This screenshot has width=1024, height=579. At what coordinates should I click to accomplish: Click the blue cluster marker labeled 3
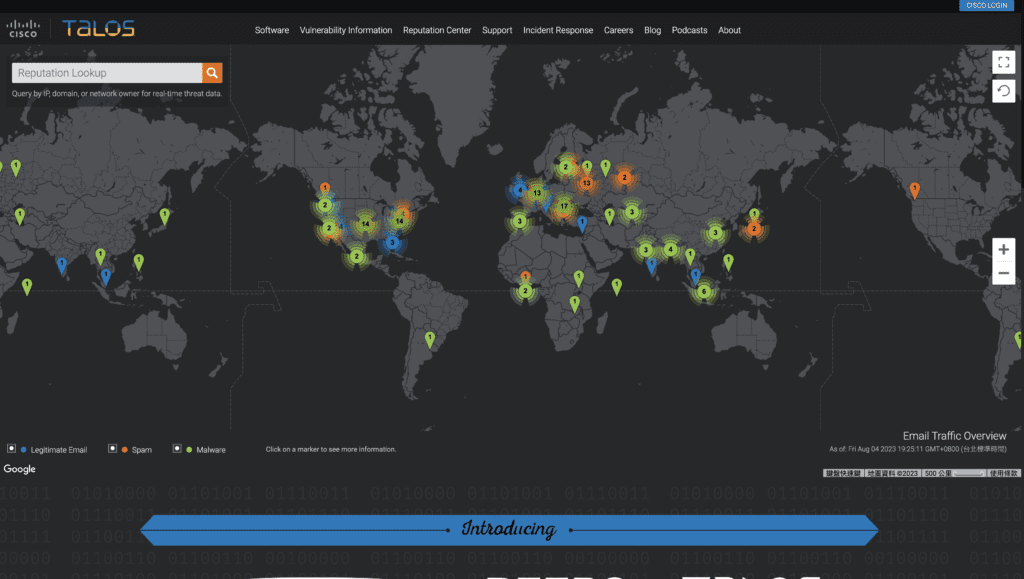click(x=393, y=242)
